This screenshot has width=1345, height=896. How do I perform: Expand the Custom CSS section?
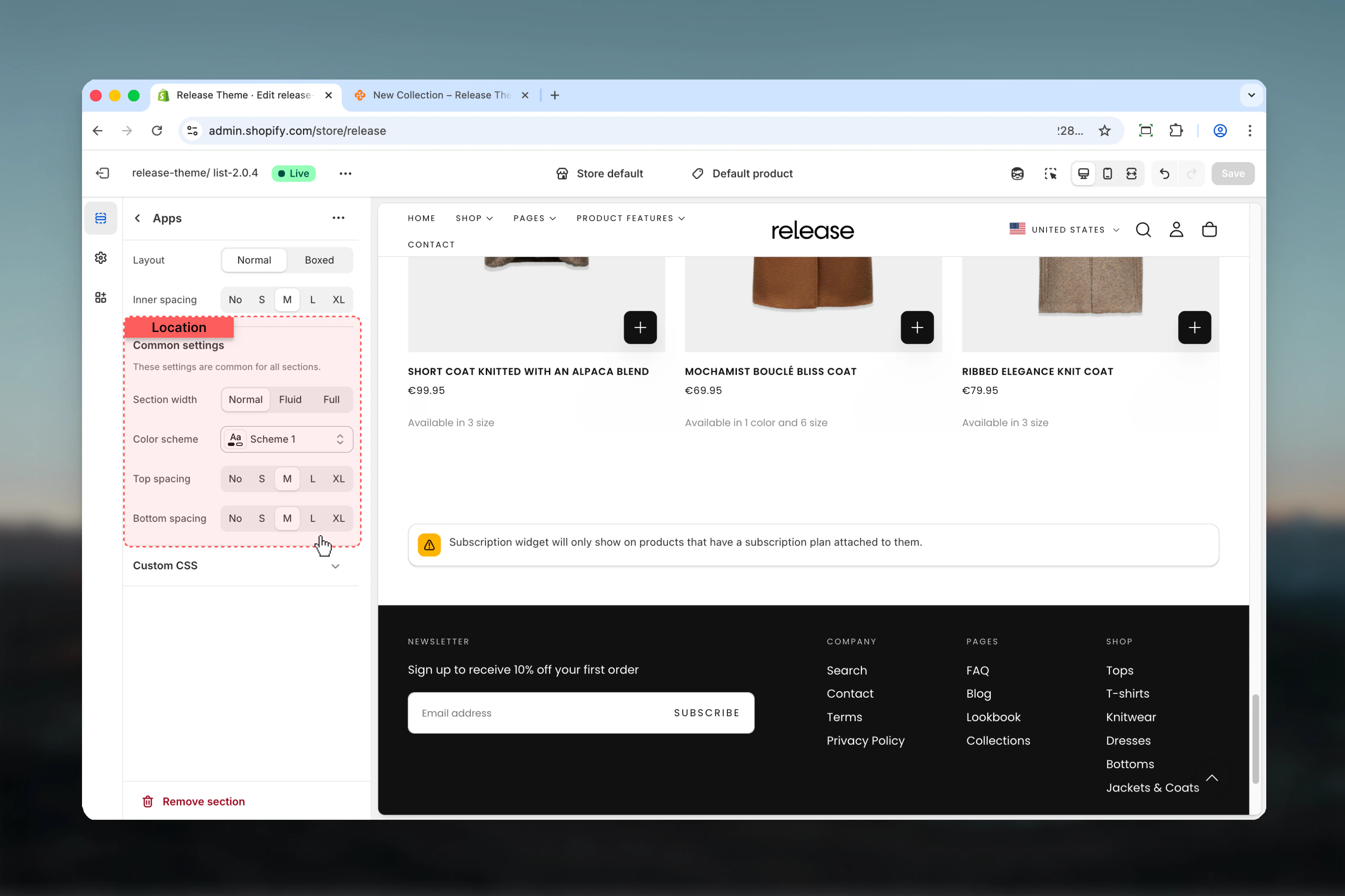[x=239, y=566]
